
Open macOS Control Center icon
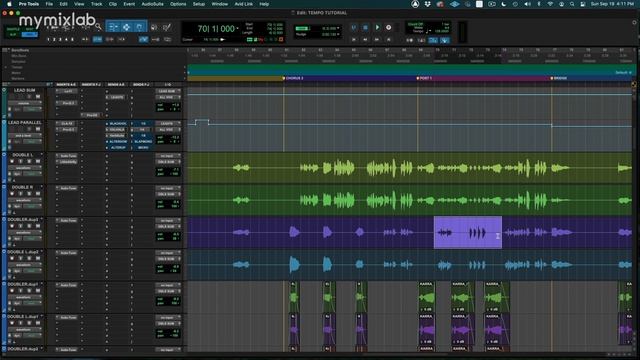pyautogui.click(x=583, y=4)
